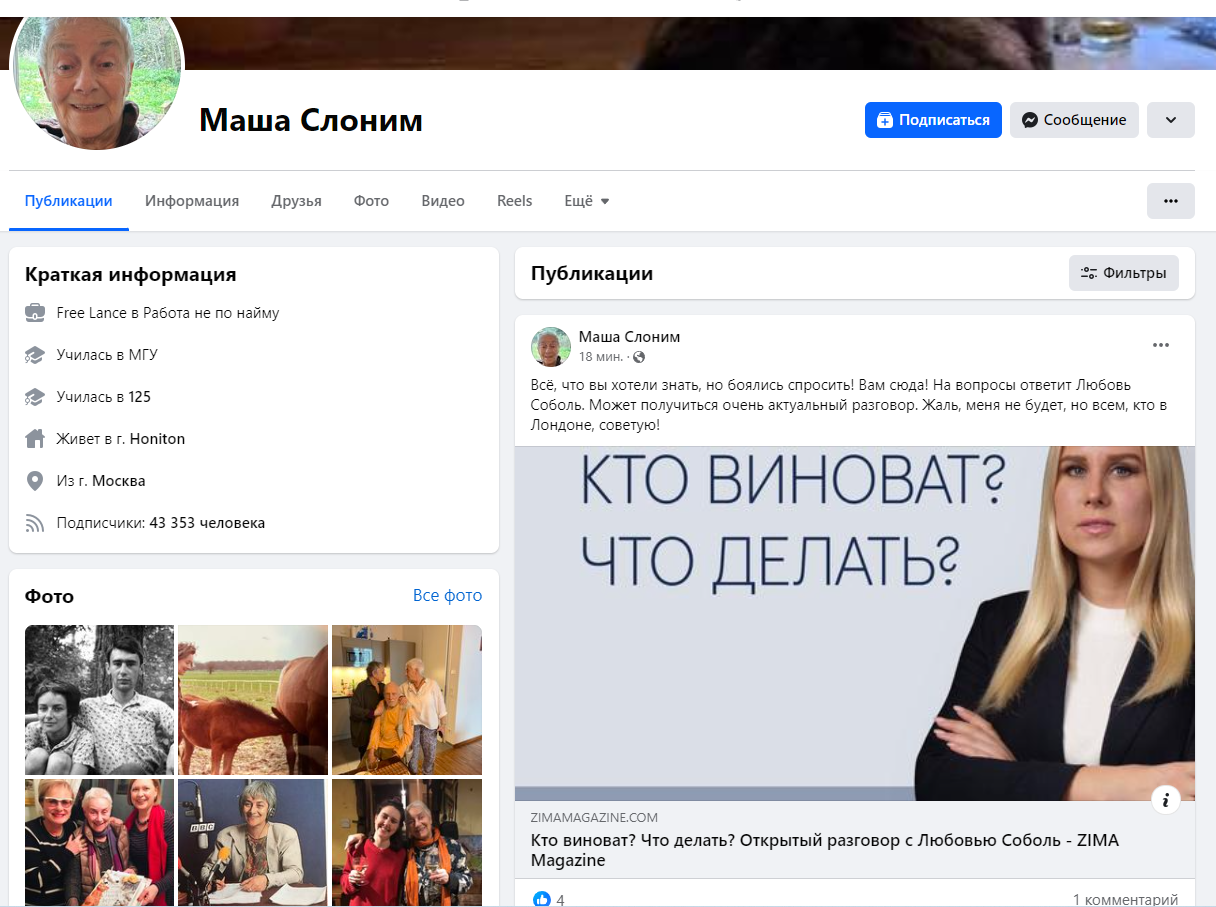Open the post's three-dots options menu
The width and height of the screenshot is (1216, 907).
click(1161, 345)
